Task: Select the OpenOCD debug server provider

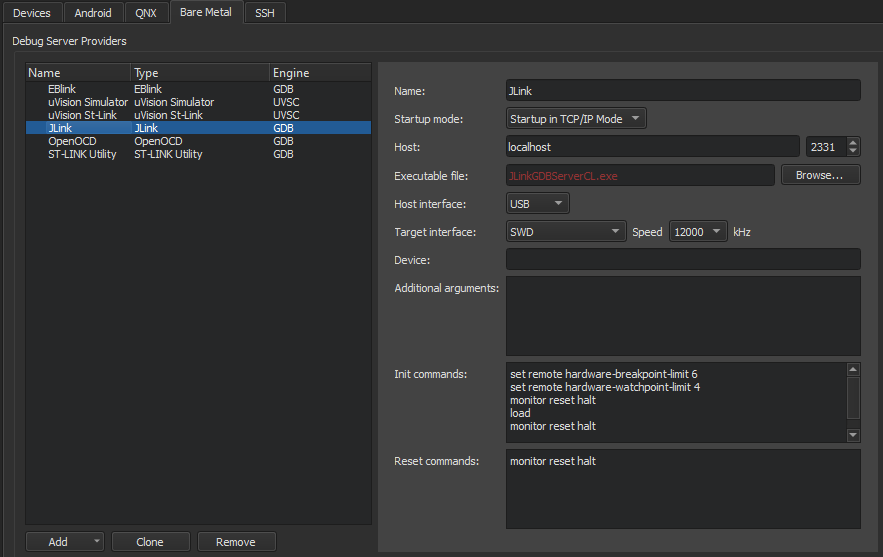Action: [70, 141]
